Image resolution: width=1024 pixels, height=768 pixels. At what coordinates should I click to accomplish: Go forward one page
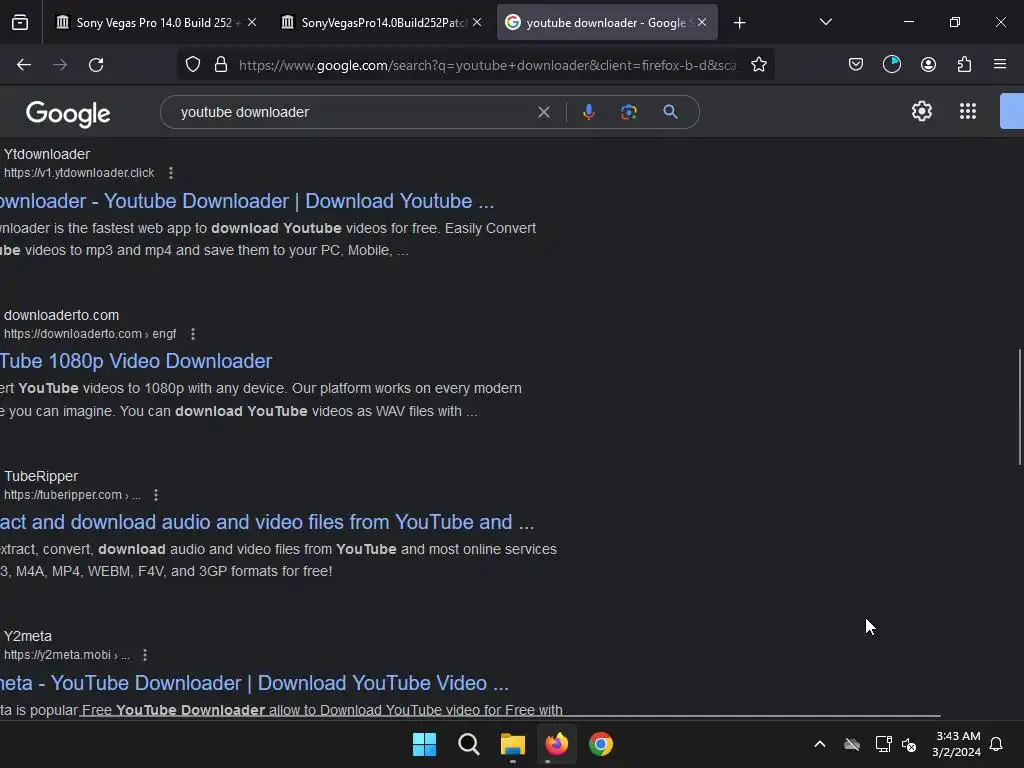pos(60,65)
